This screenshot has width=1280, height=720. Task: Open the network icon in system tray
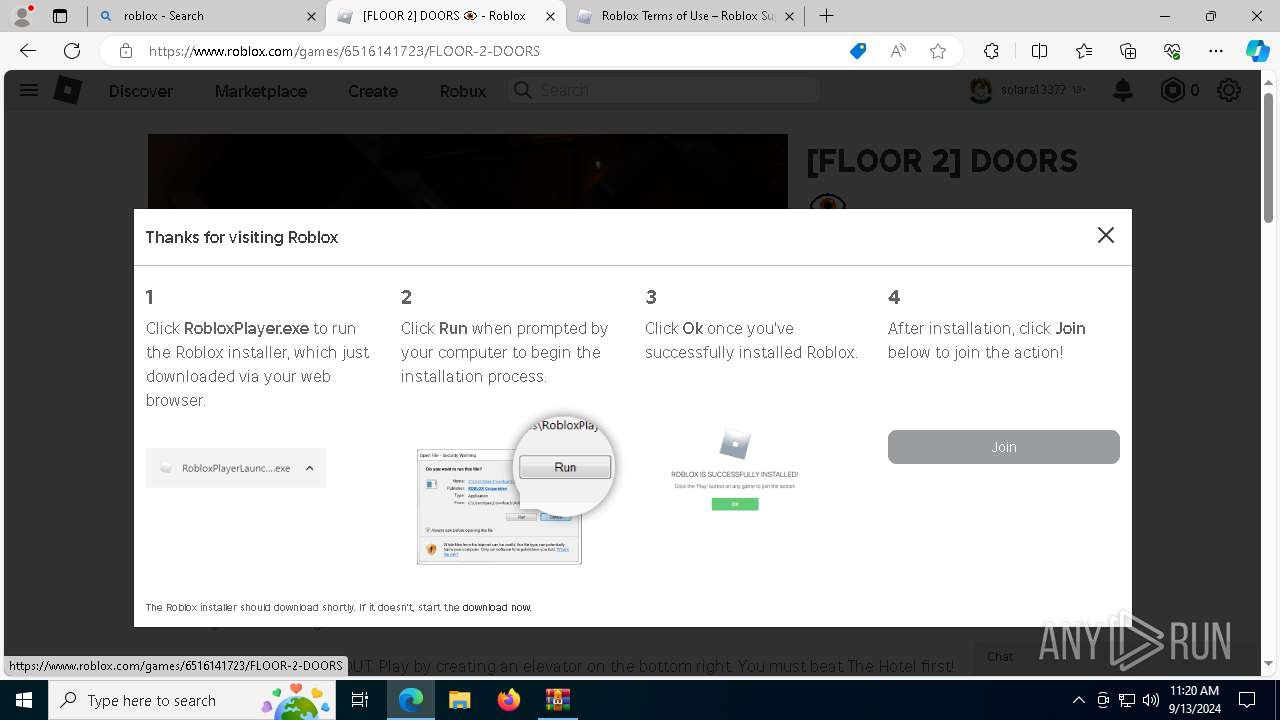click(1127, 700)
